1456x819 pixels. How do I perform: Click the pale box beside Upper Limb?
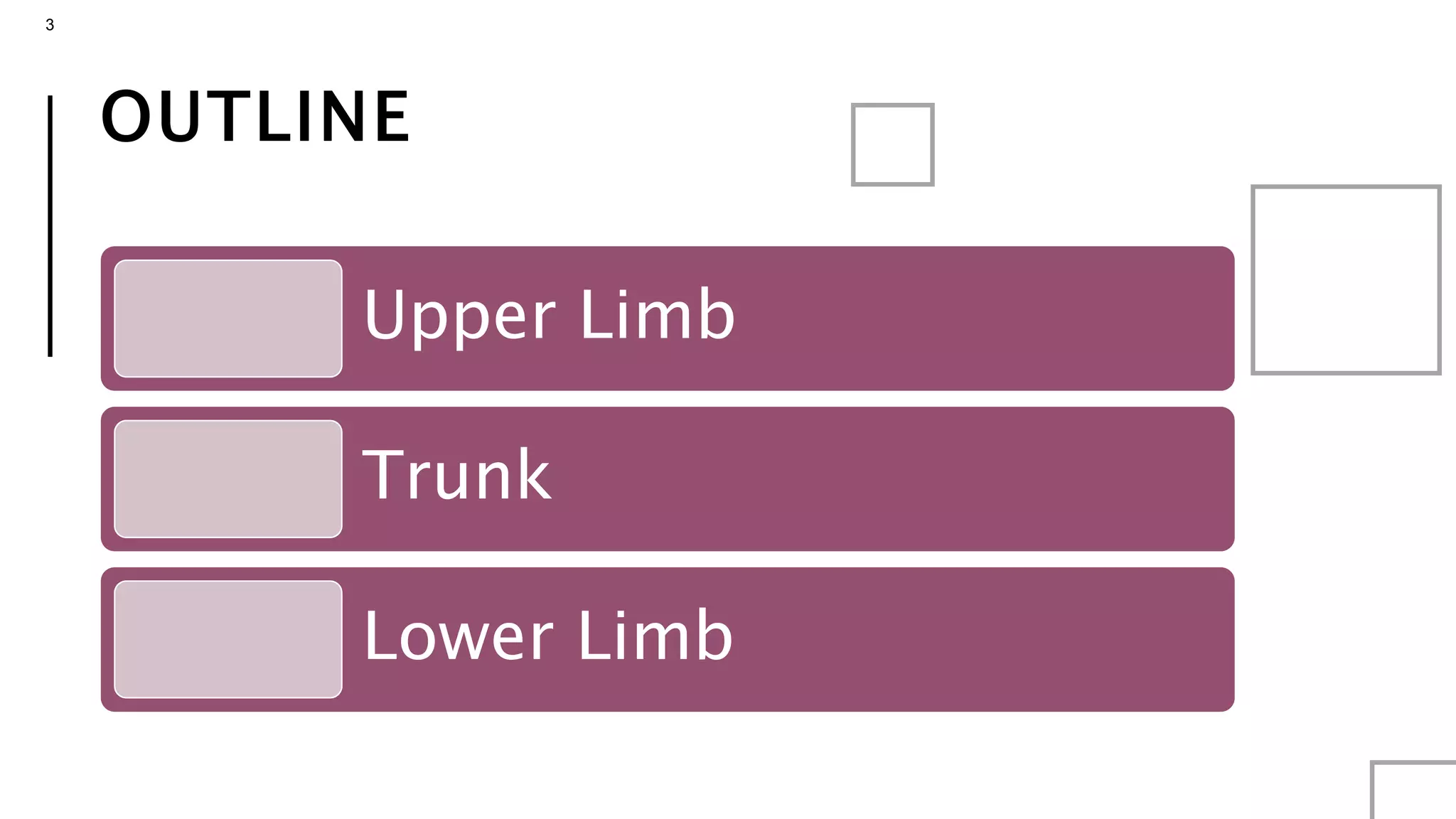(x=228, y=318)
